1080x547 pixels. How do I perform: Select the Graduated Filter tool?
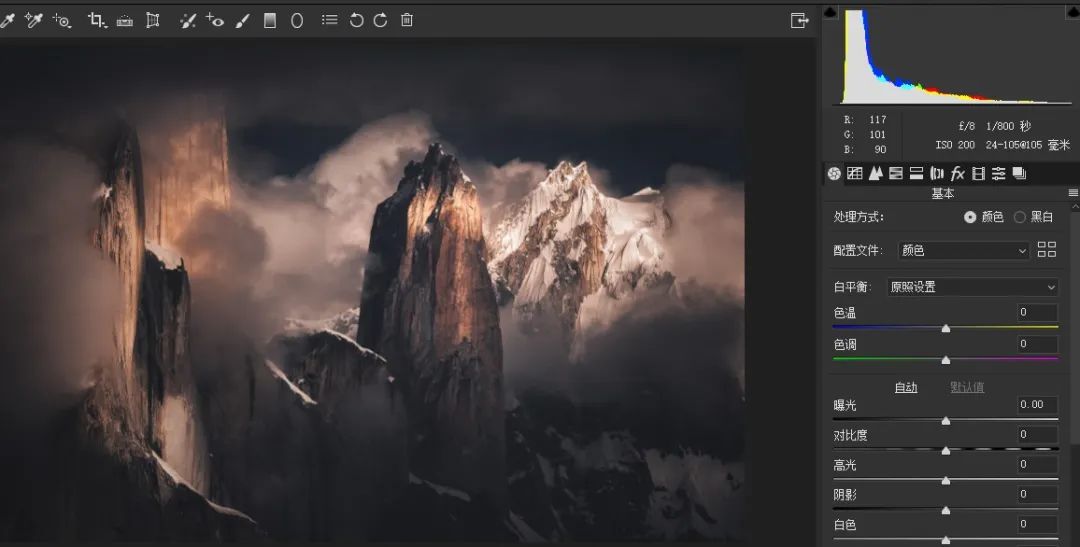(x=270, y=21)
